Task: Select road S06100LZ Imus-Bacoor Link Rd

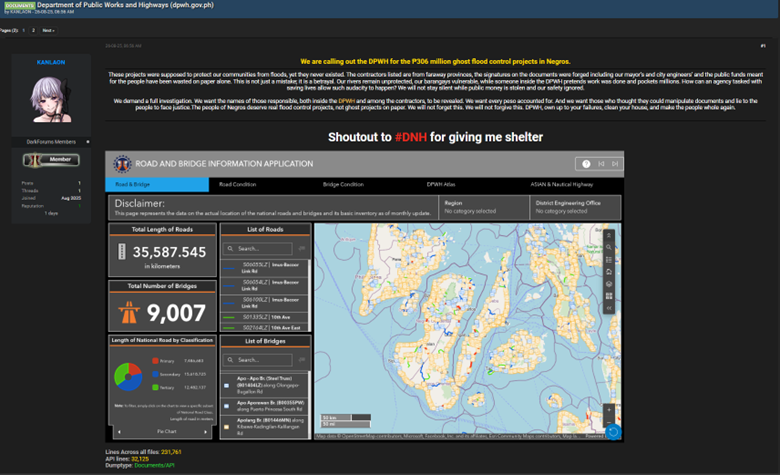Action: [264, 302]
